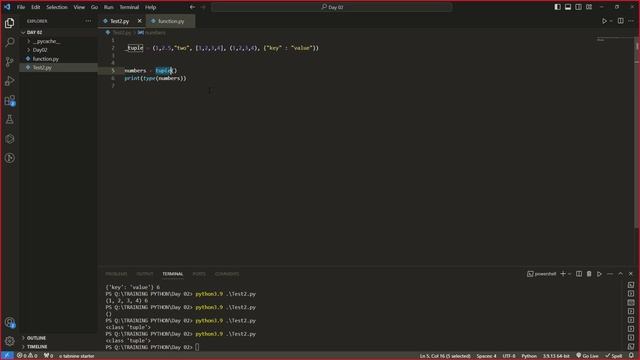Select the TERMINAL panel tab
Screen dimensions: 640x360
(173, 274)
